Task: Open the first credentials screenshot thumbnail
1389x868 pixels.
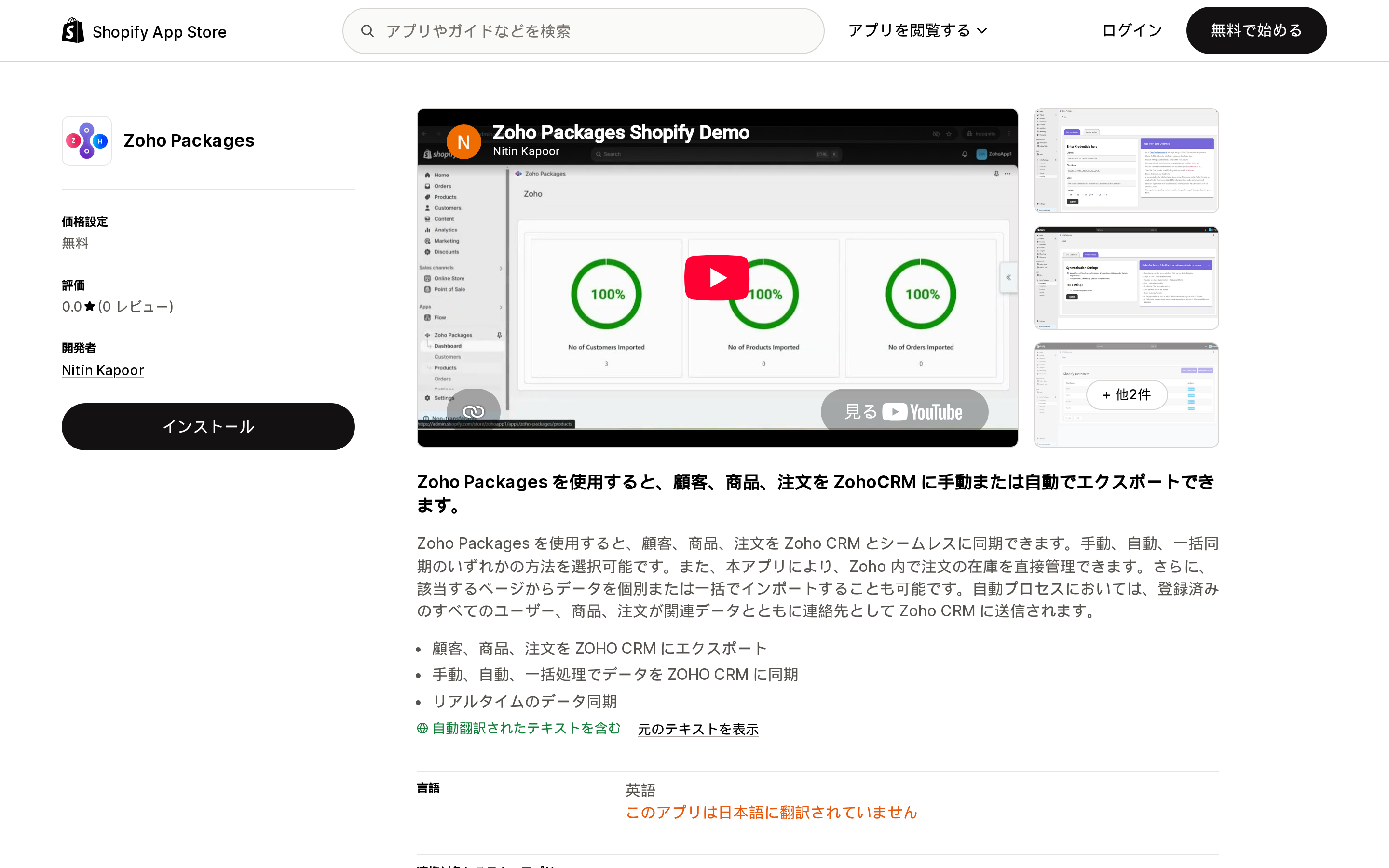Action: coord(1126,160)
